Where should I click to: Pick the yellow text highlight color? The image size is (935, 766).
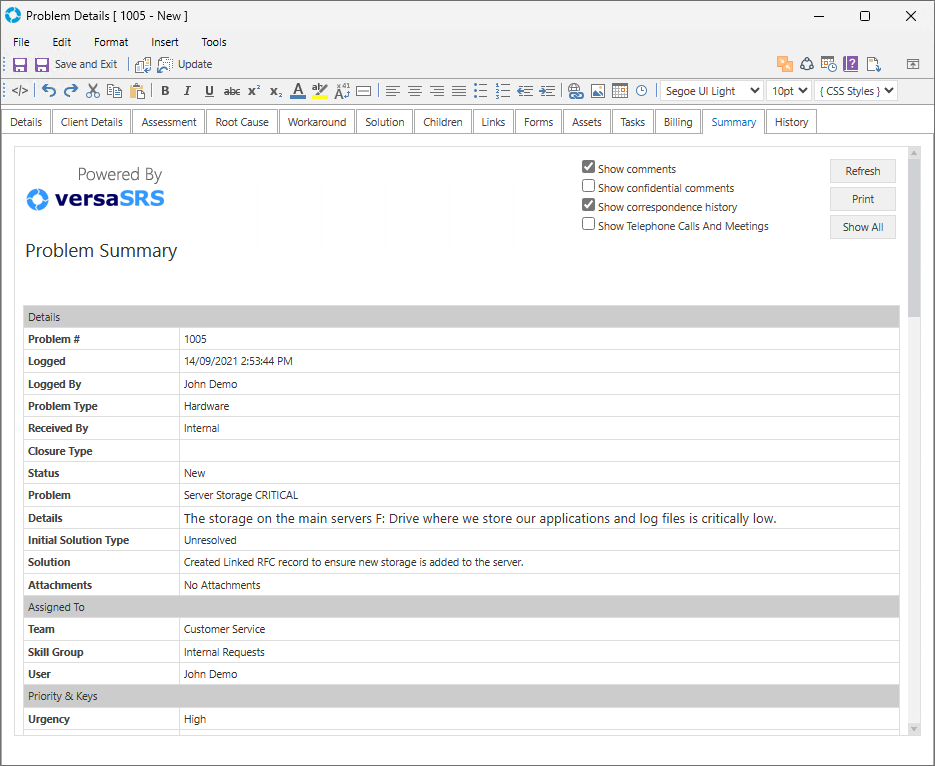(x=320, y=91)
